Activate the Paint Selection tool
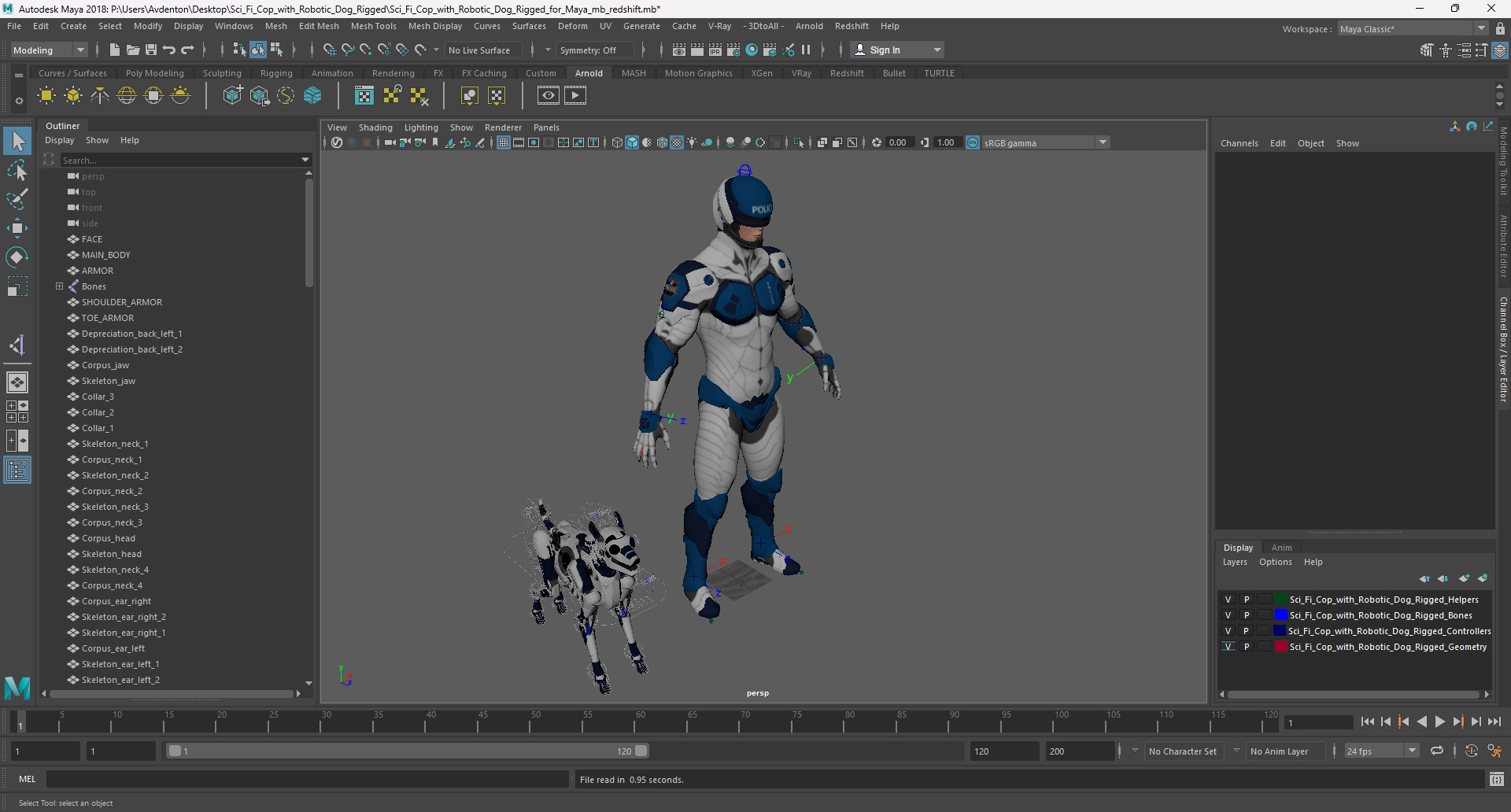 [17, 198]
